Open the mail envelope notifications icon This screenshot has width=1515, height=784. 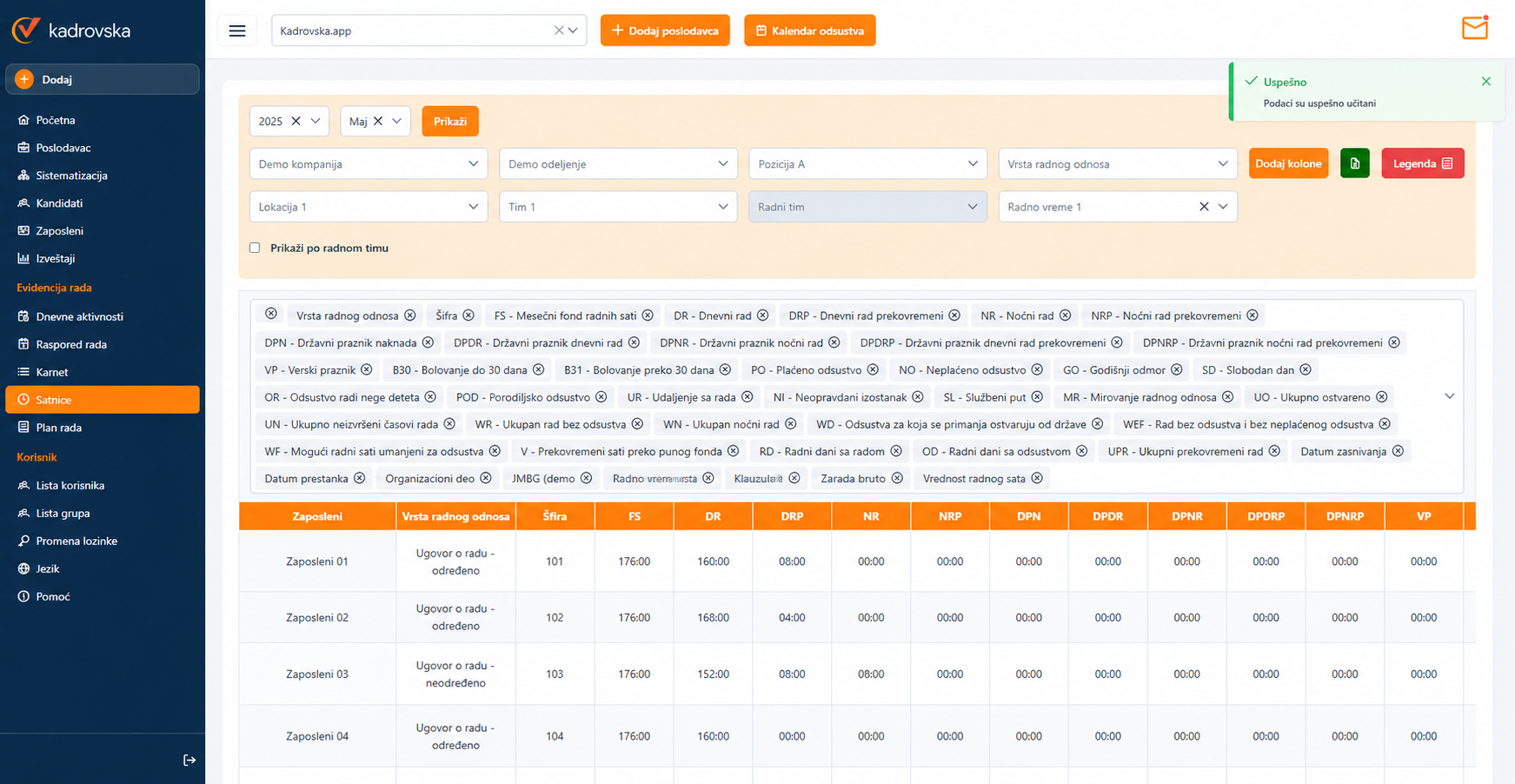[1475, 29]
